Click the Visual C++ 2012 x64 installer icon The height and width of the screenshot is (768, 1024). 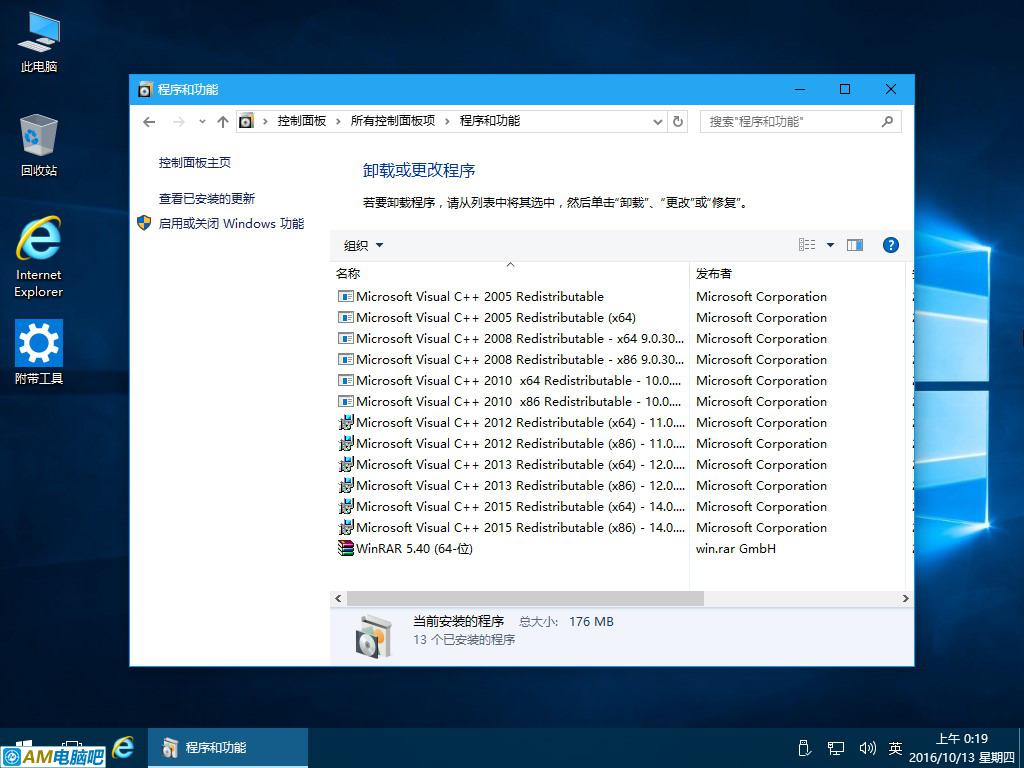point(345,423)
